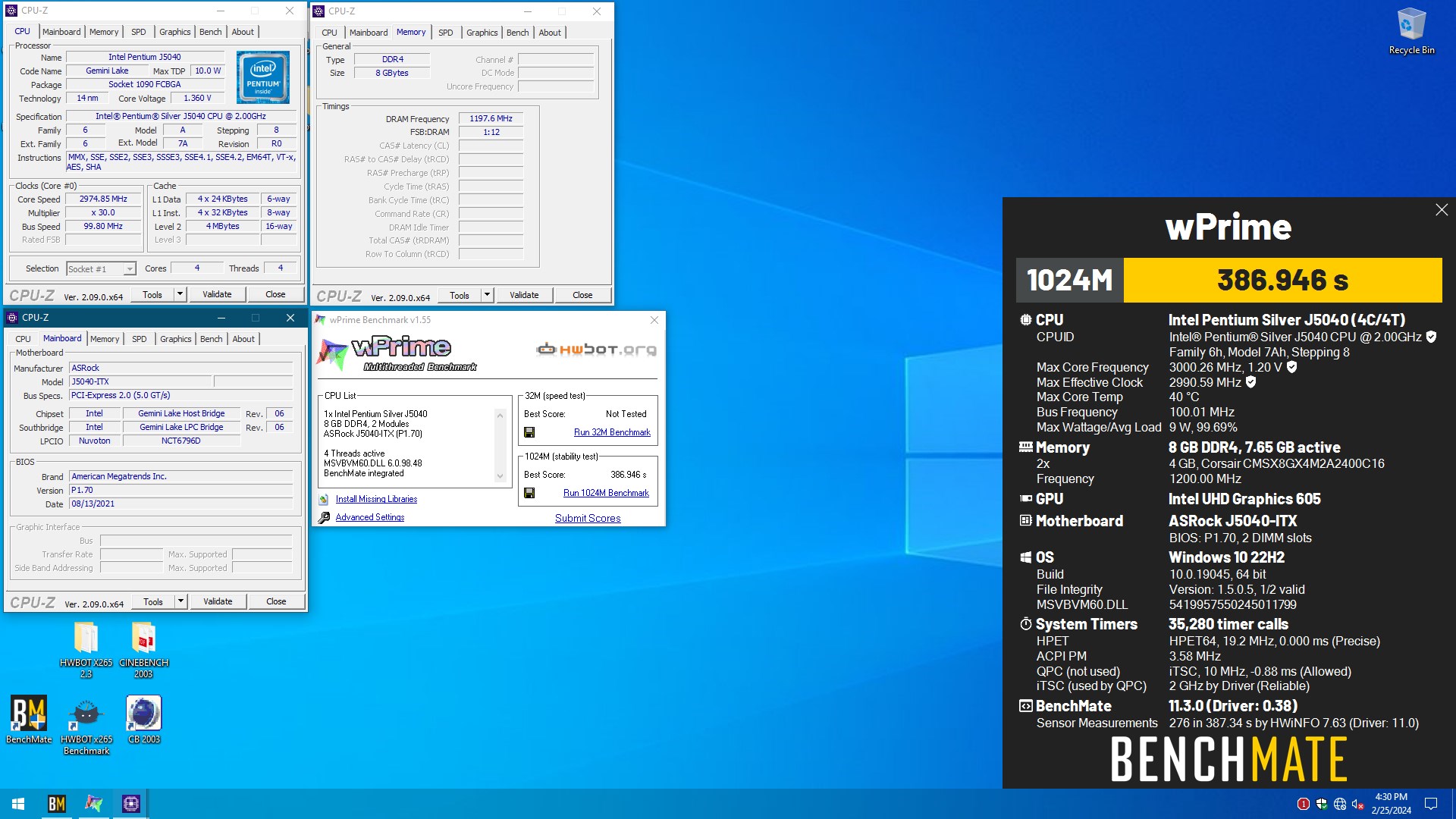Open the Install Missing Libraries link
The height and width of the screenshot is (819, 1456).
point(376,499)
